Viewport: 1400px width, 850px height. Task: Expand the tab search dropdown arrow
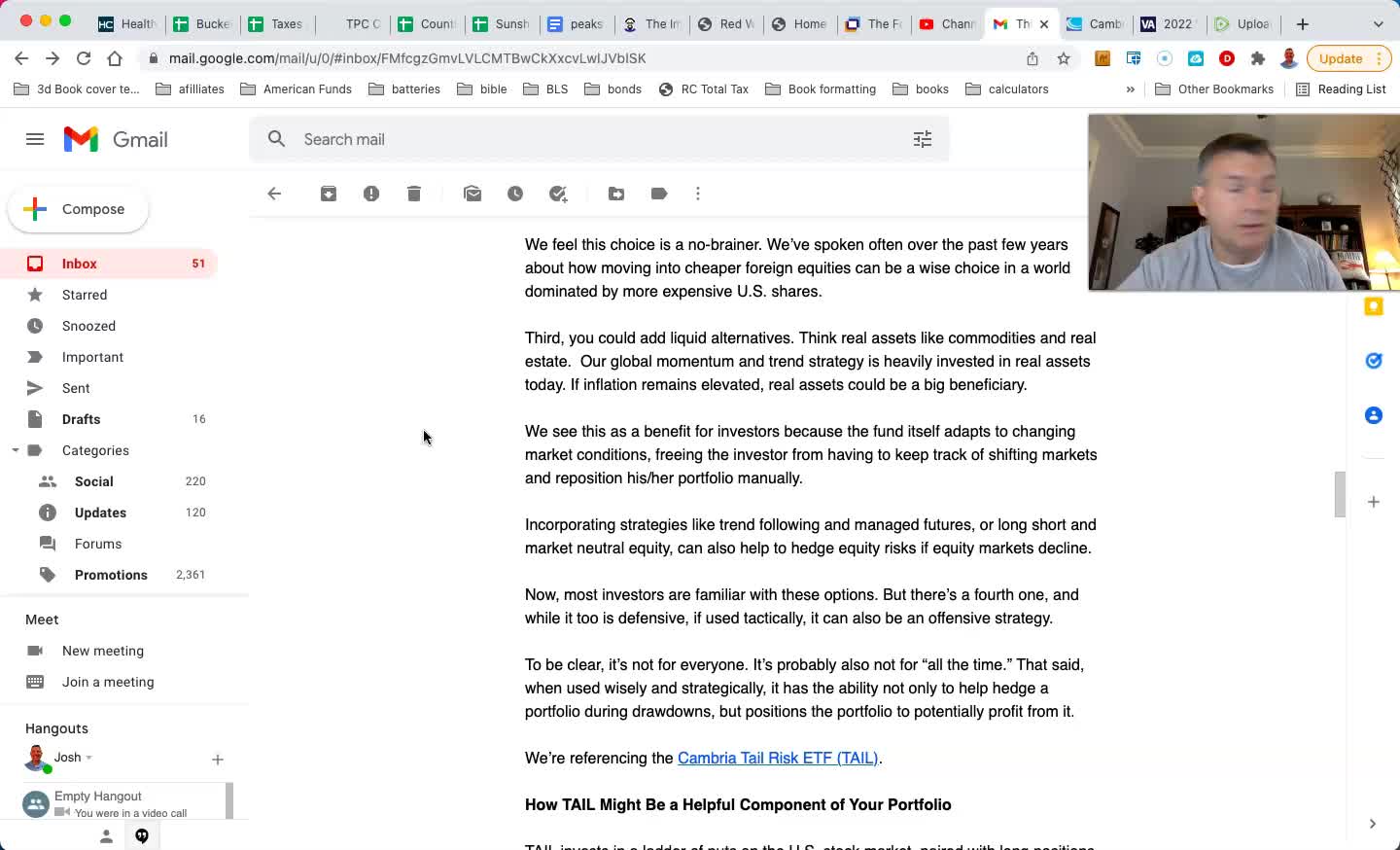(x=1378, y=23)
